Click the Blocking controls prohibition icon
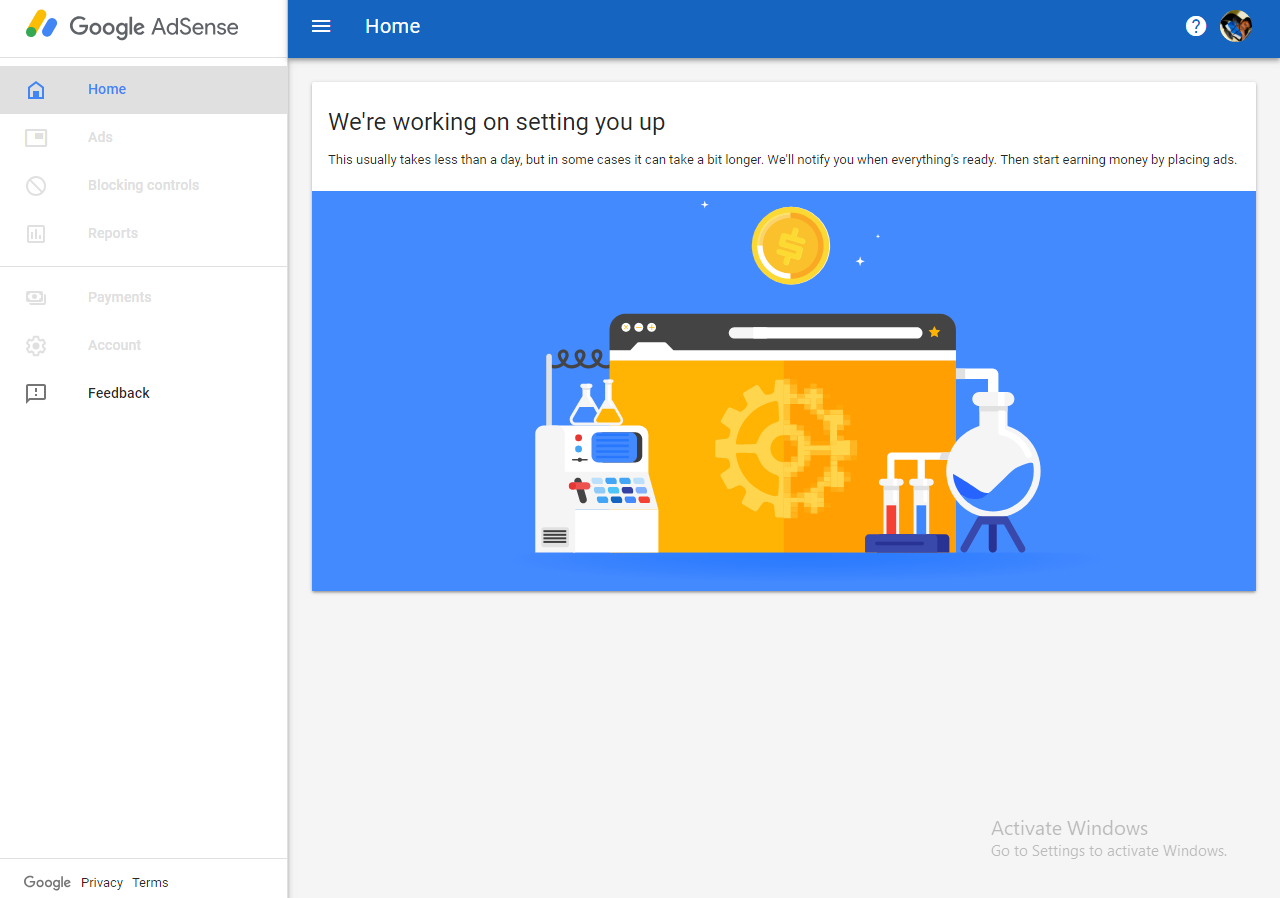The height and width of the screenshot is (898, 1280). (36, 186)
